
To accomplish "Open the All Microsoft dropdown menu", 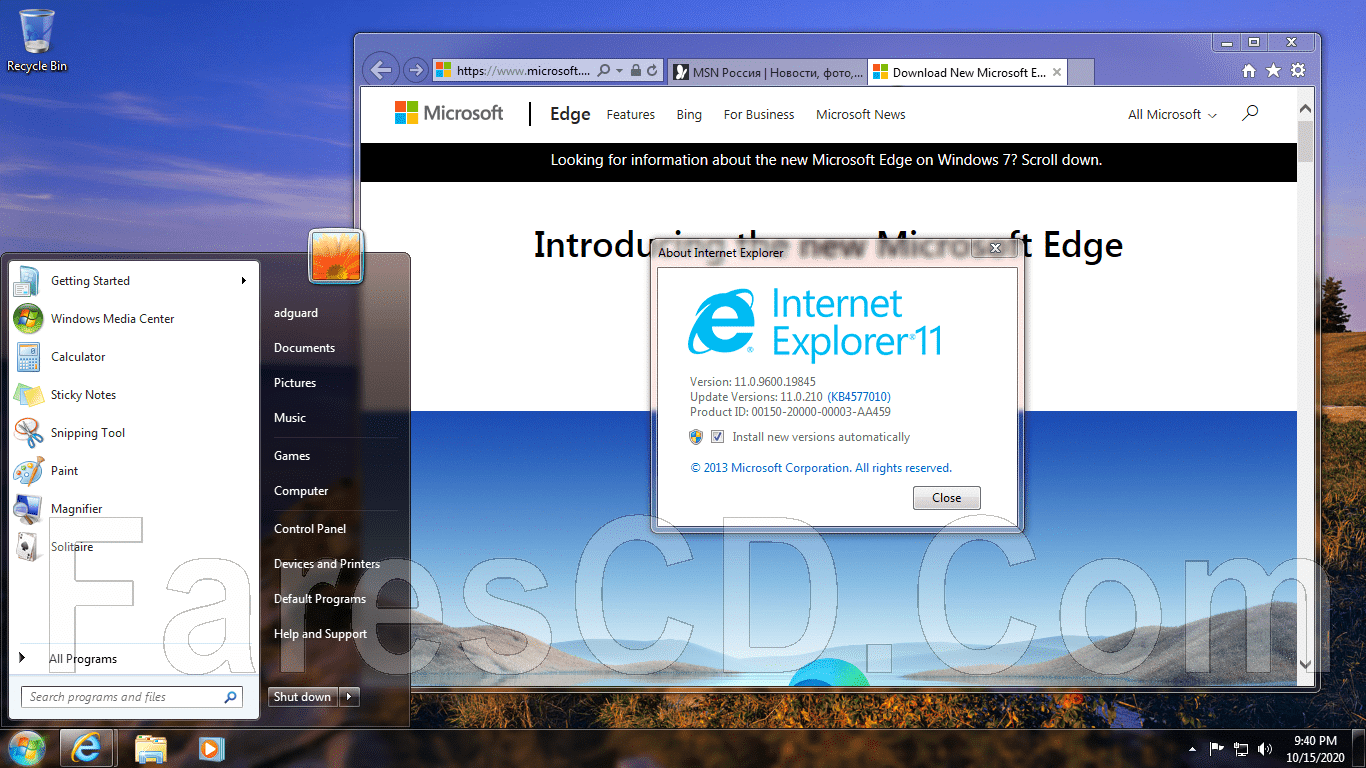I will pyautogui.click(x=1172, y=115).
